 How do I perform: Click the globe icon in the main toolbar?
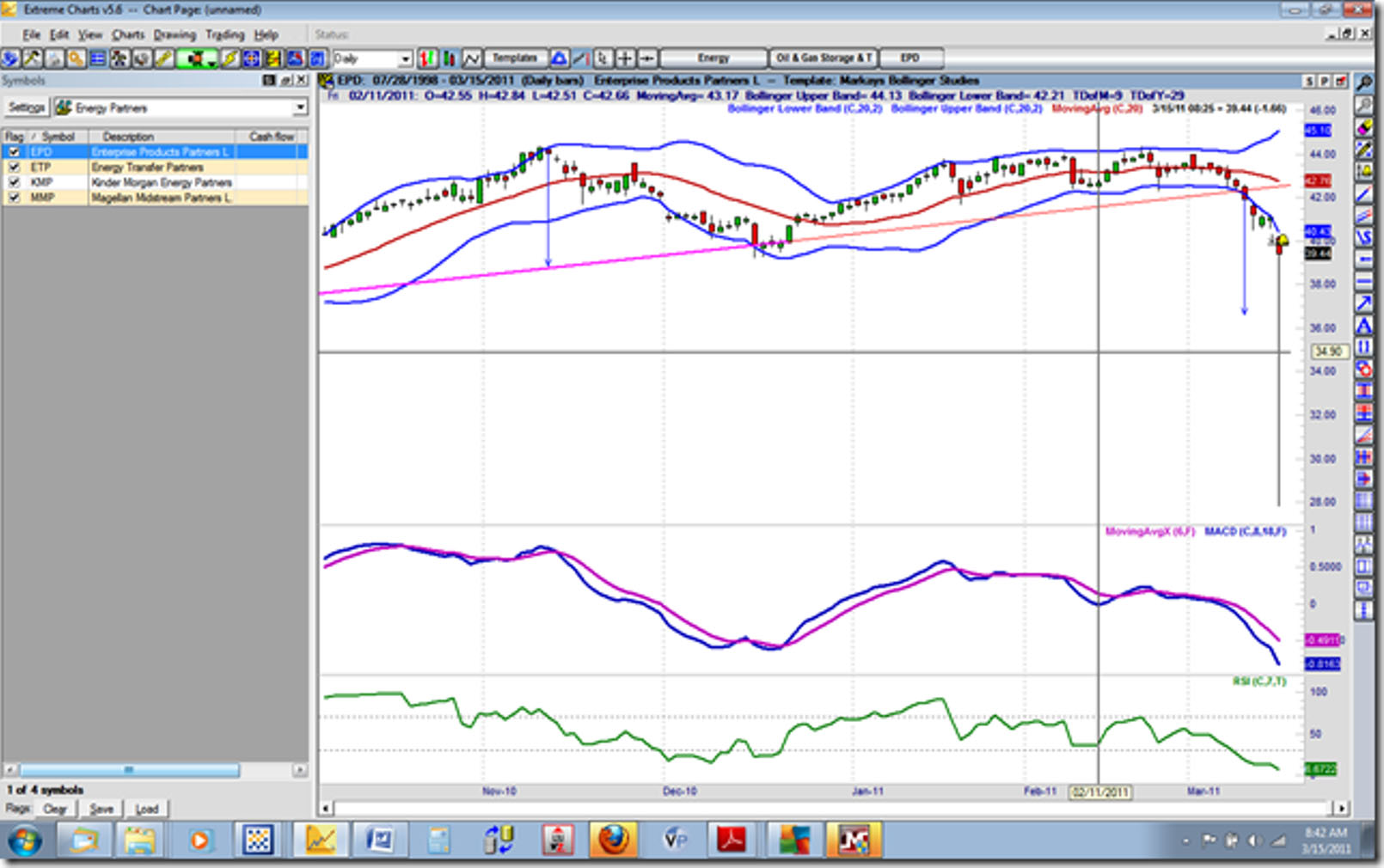(x=10, y=58)
